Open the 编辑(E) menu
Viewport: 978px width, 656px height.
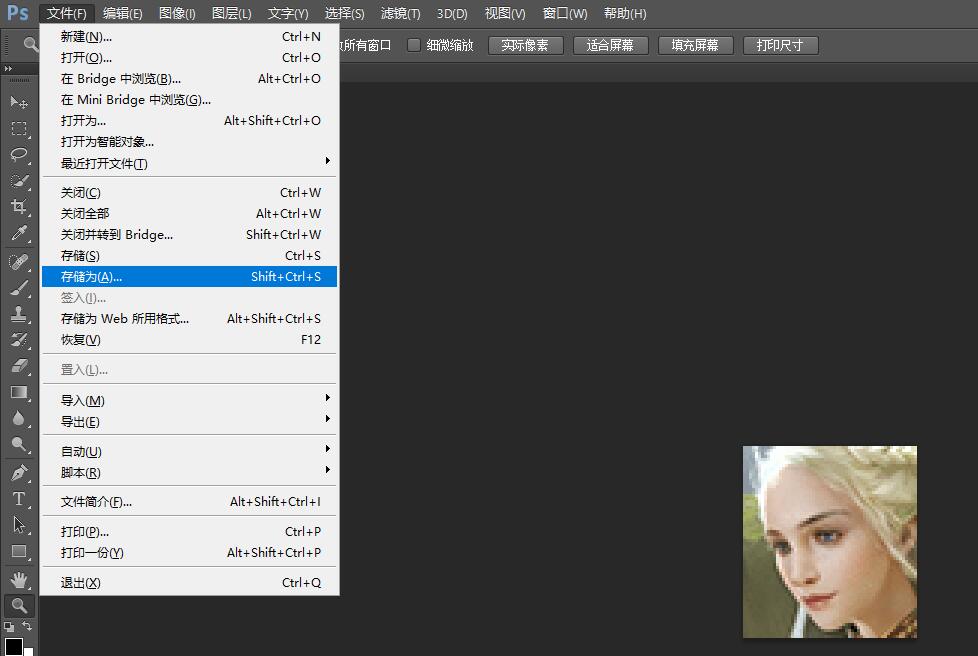[122, 14]
